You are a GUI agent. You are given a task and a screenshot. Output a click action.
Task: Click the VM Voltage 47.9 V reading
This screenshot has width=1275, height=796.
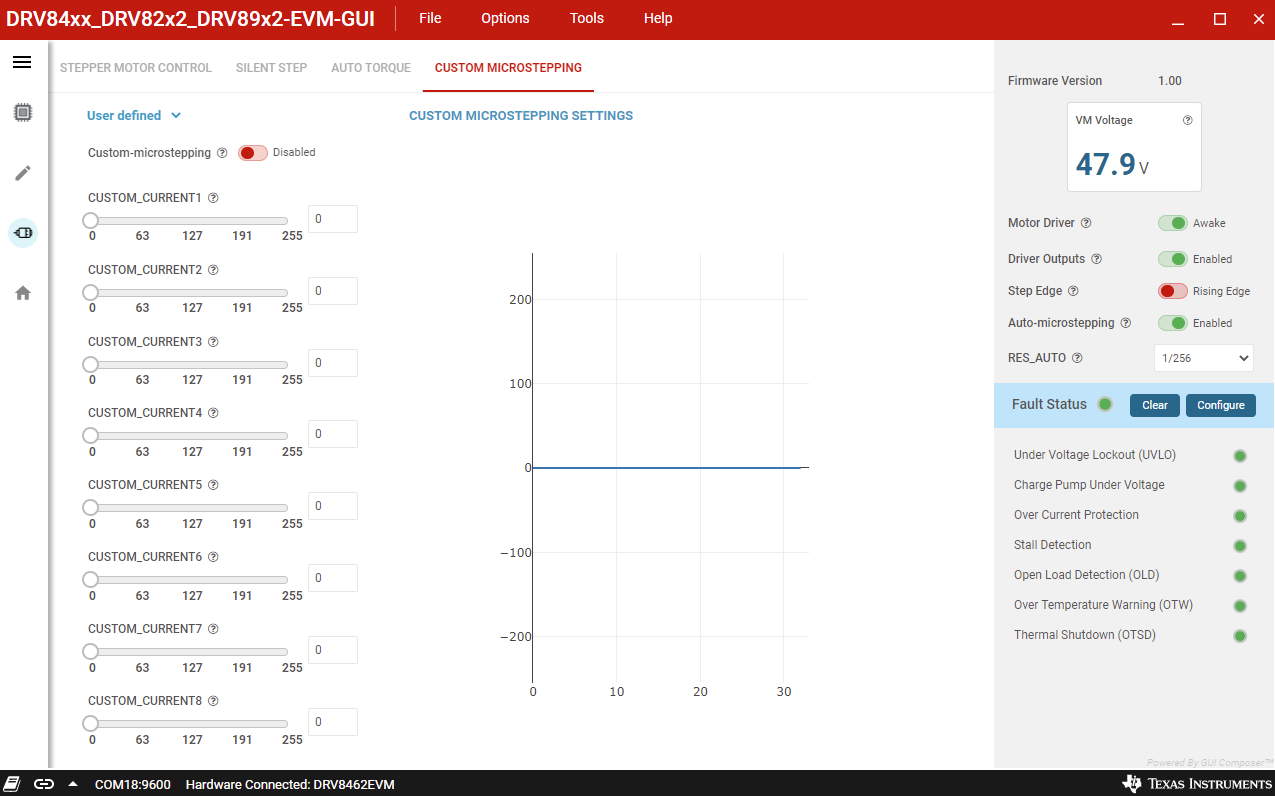coord(1112,164)
